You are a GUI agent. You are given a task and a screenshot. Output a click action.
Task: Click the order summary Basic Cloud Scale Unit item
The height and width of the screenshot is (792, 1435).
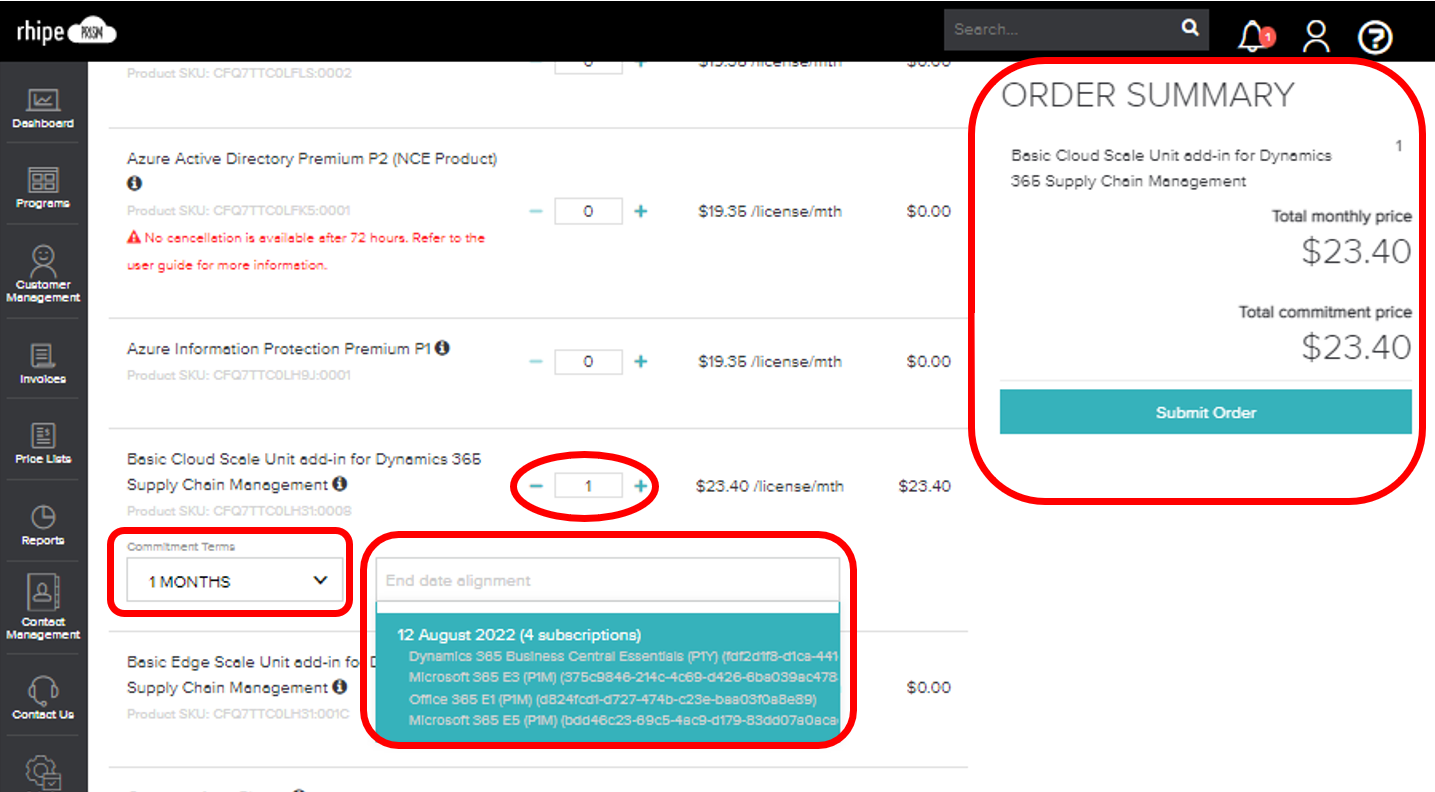1171,168
